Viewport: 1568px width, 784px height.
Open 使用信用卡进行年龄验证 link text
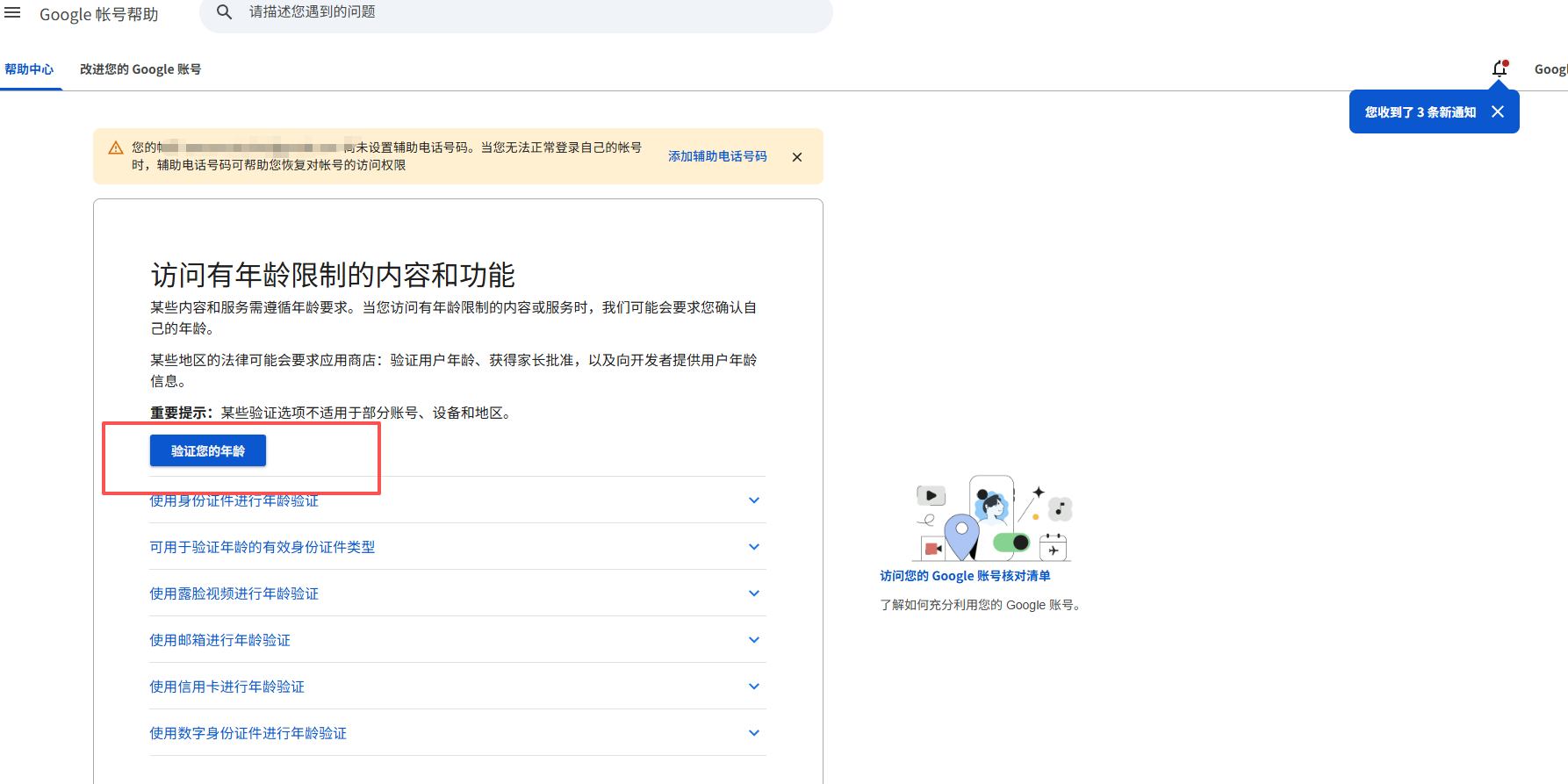(227, 687)
